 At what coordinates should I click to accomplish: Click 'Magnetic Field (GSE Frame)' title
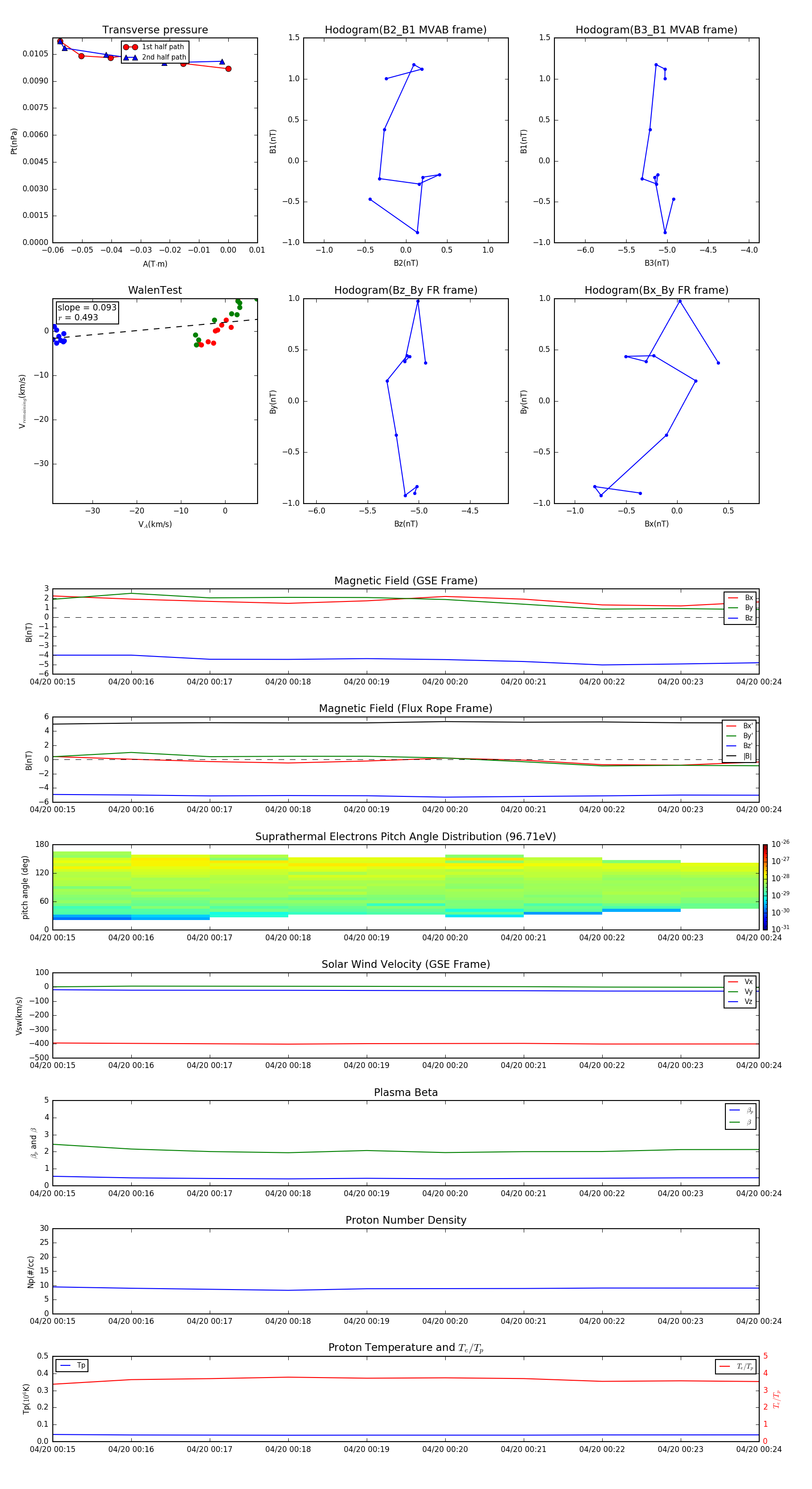pos(406,581)
